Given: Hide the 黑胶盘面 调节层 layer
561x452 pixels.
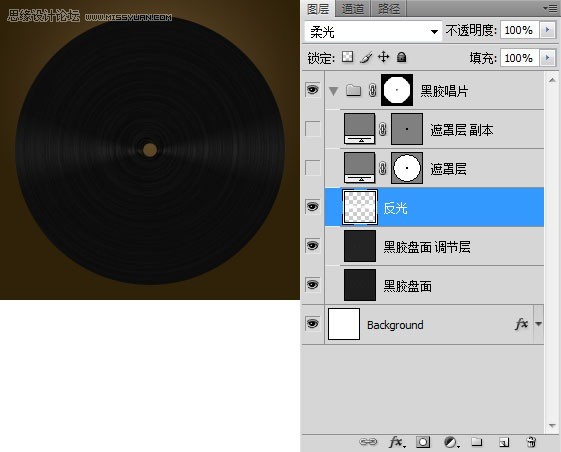Looking at the screenshot, I should tap(312, 246).
